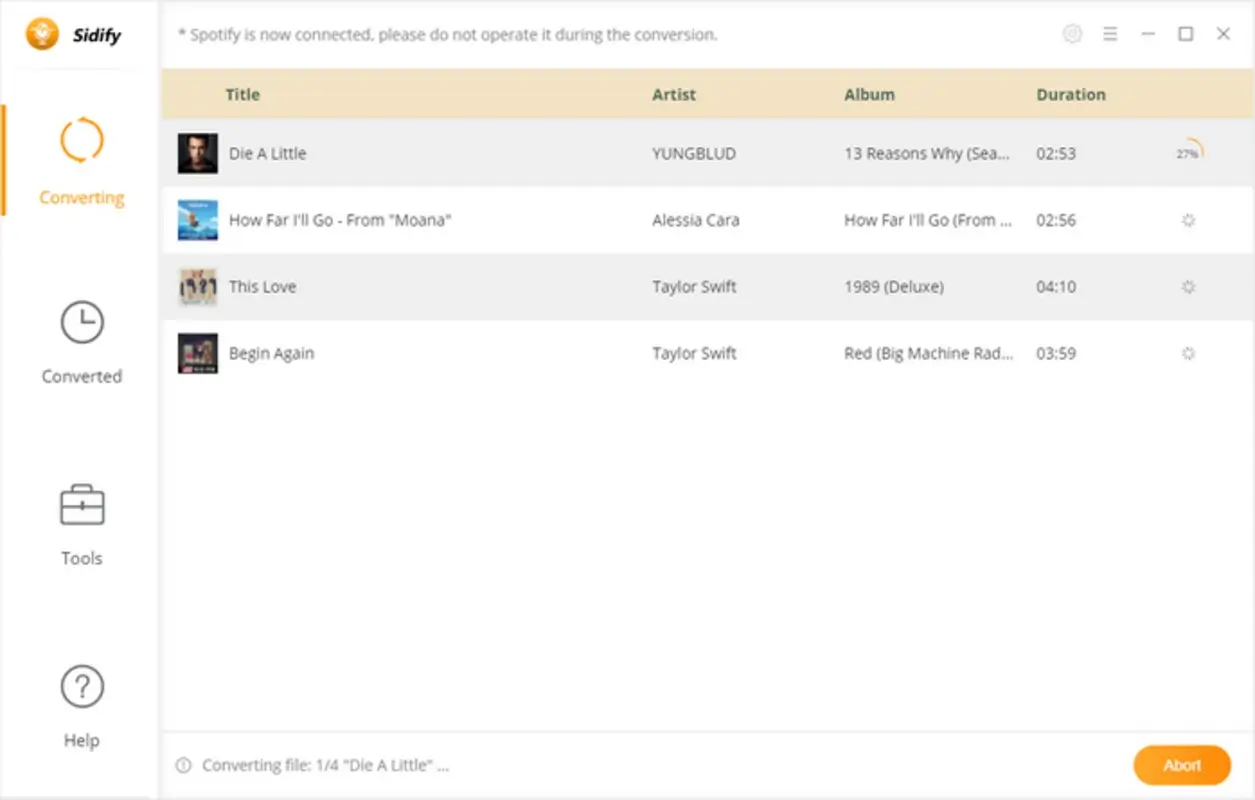
Task: Click the gear icon on the This Love row
Action: tap(1187, 286)
